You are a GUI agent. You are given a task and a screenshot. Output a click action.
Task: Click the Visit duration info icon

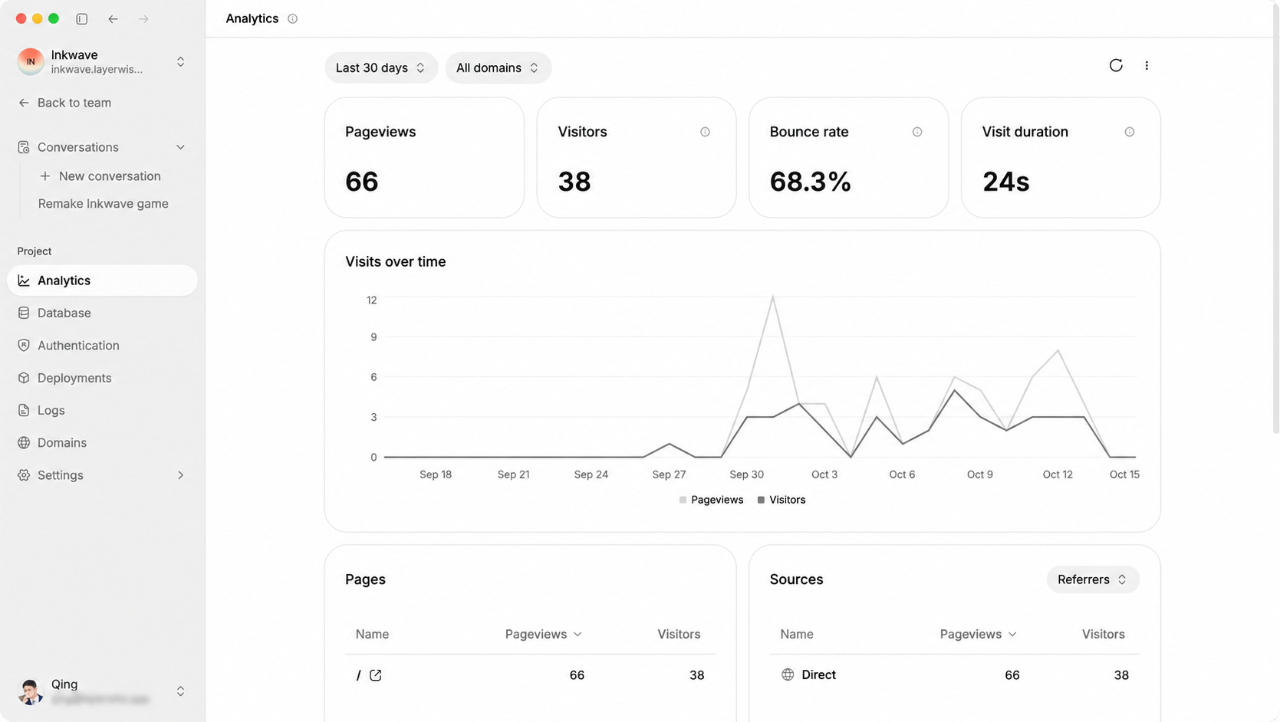1129,132
